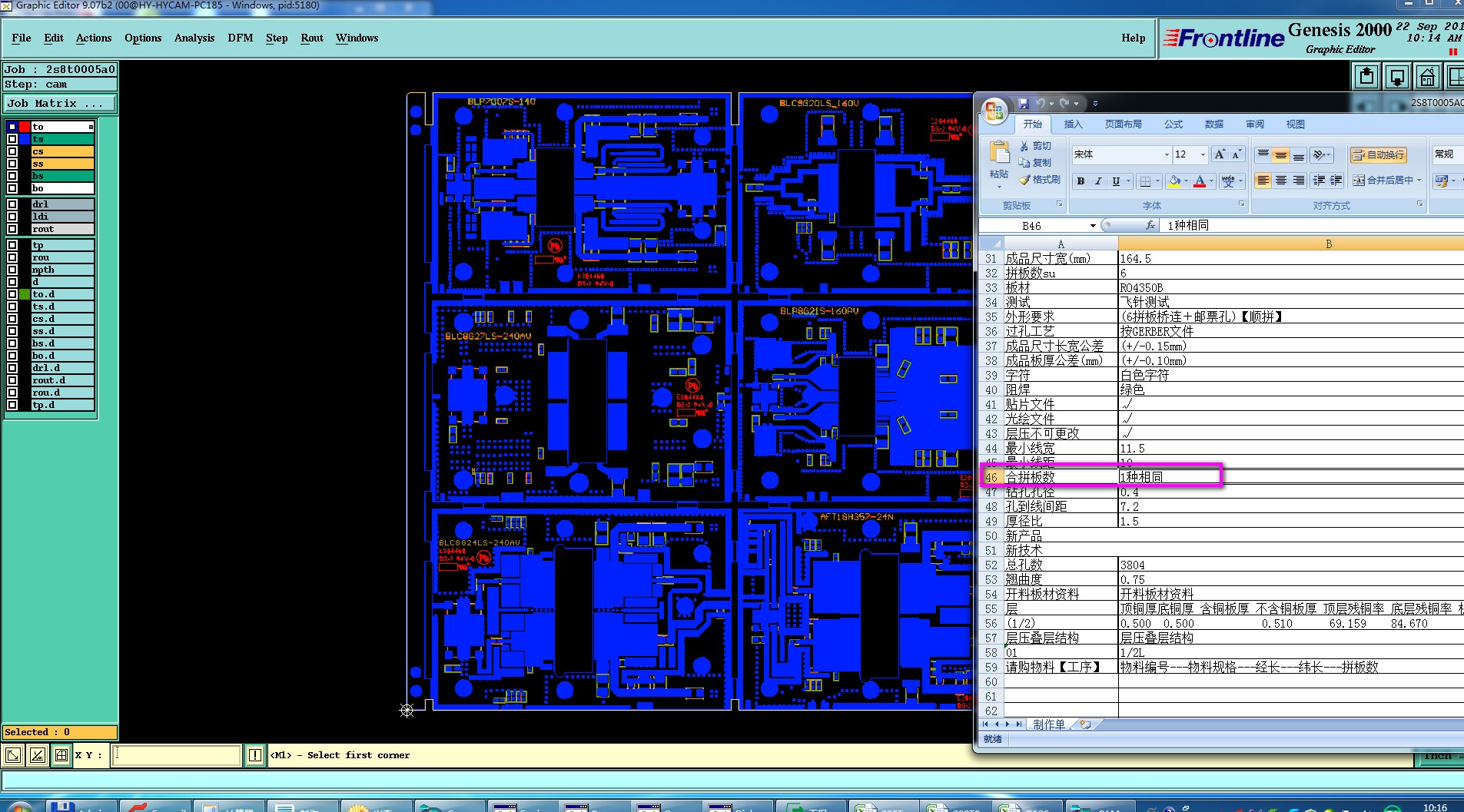
Task: Open the merge and center (合并后居中) dropdown arrow
Action: 1419,181
